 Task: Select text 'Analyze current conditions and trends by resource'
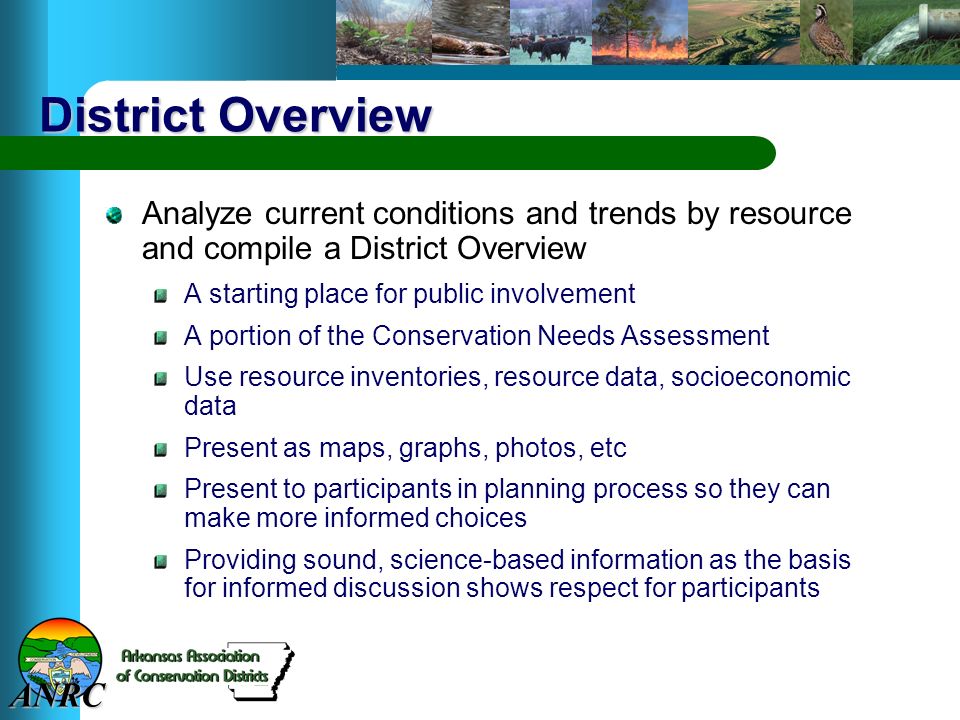[497, 214]
